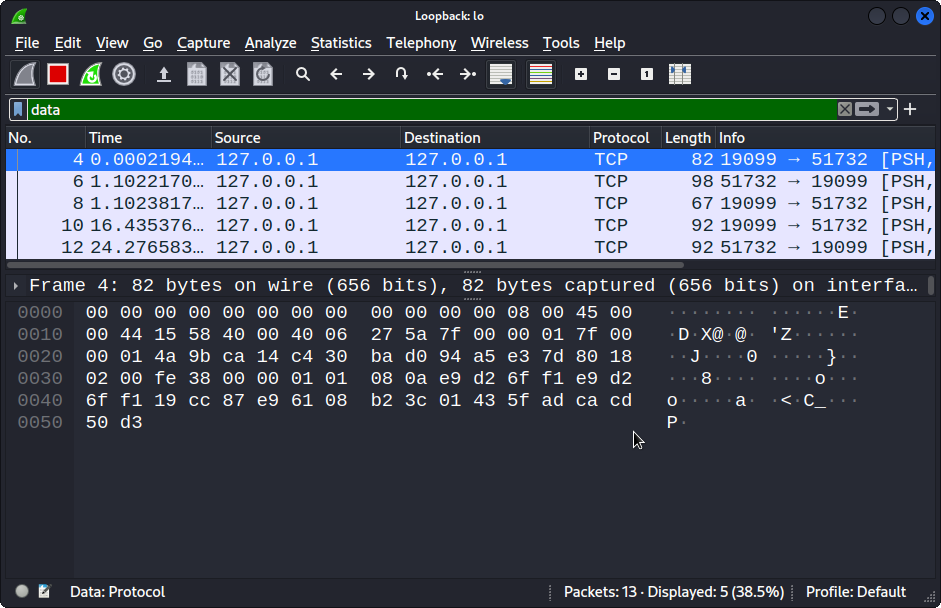Open the Tools menu
Image resolution: width=941 pixels, height=608 pixels.
click(x=561, y=43)
